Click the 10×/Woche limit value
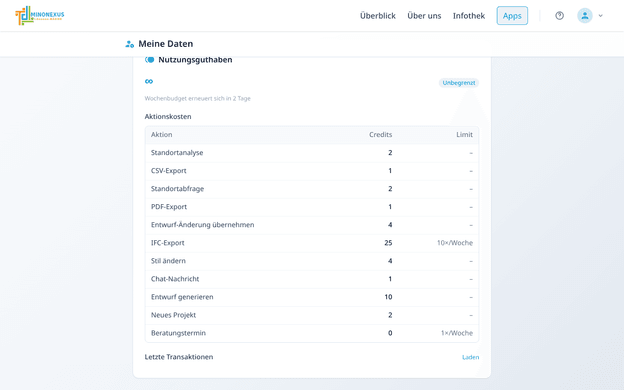The image size is (624, 390). point(455,243)
